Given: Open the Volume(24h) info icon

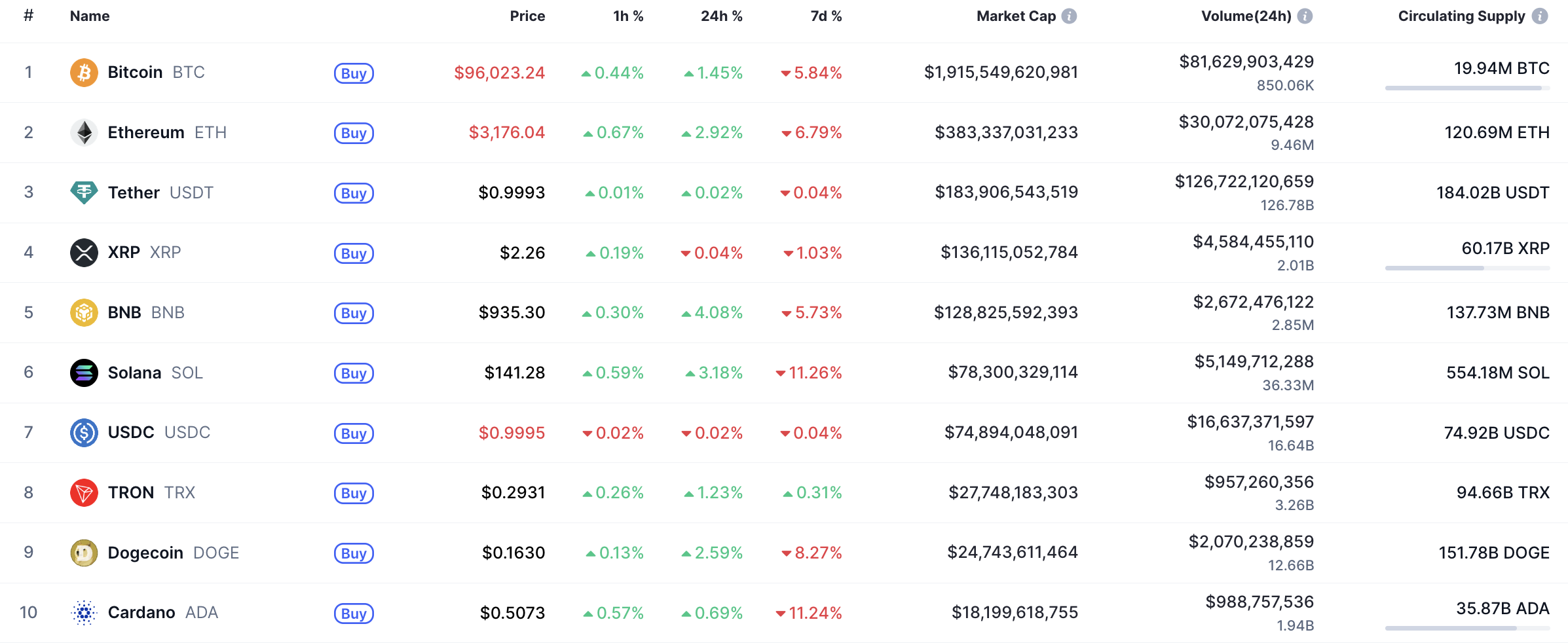Looking at the screenshot, I should 1305,16.
